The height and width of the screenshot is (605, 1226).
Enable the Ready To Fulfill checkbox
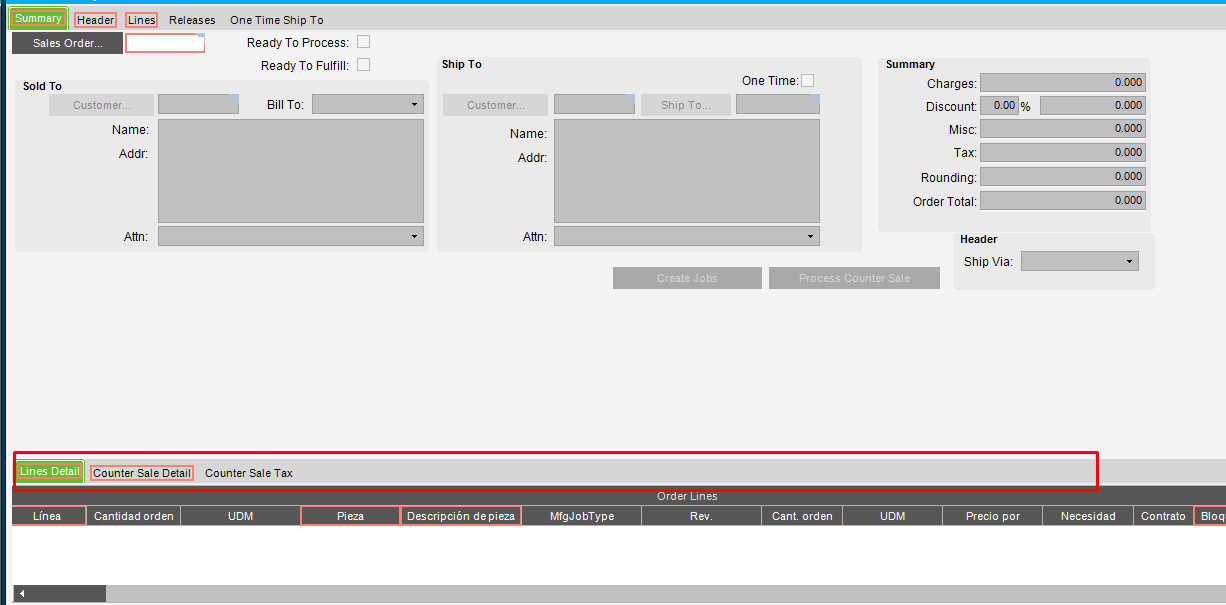pos(364,65)
